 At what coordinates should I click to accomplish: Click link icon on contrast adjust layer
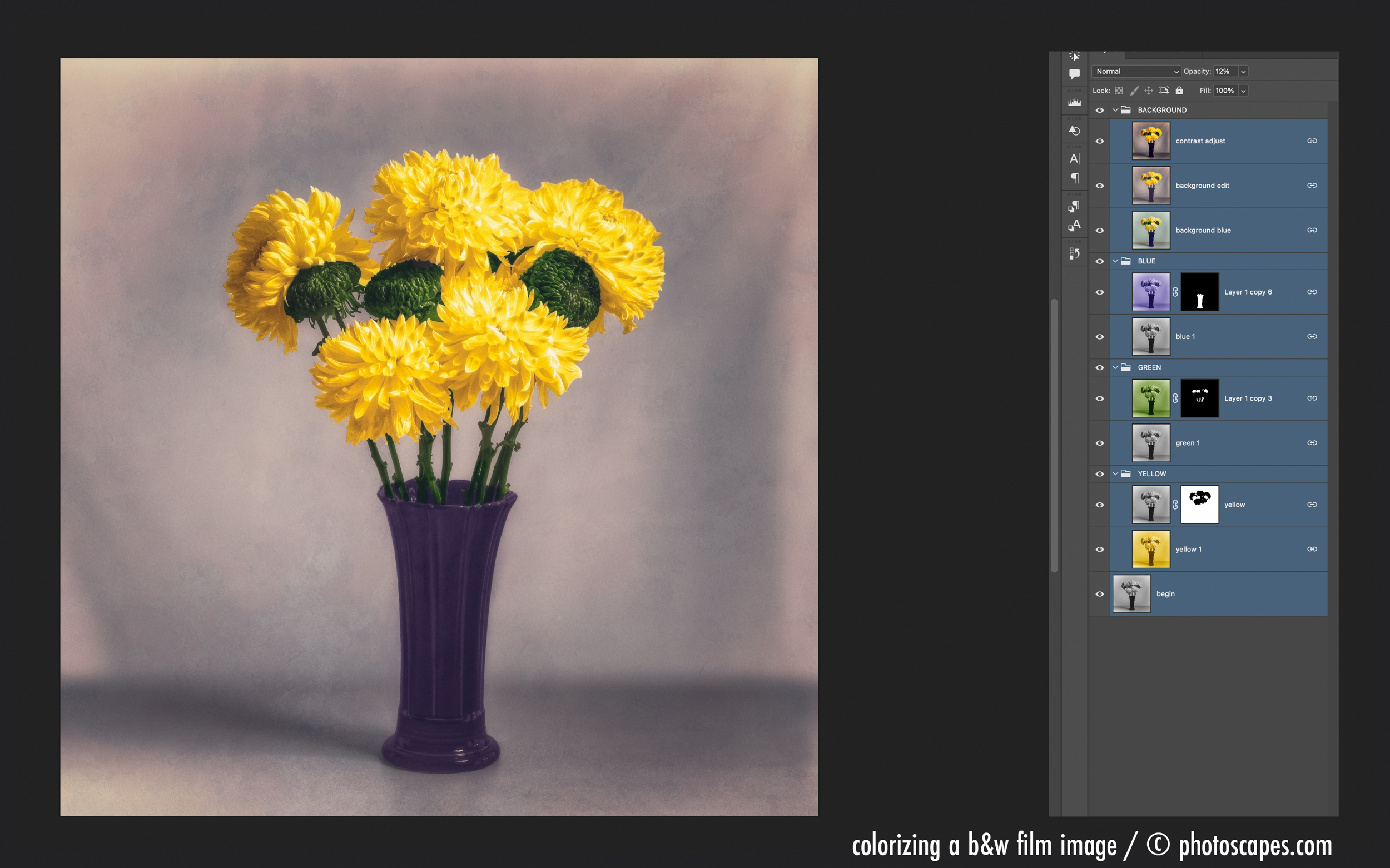(1312, 141)
